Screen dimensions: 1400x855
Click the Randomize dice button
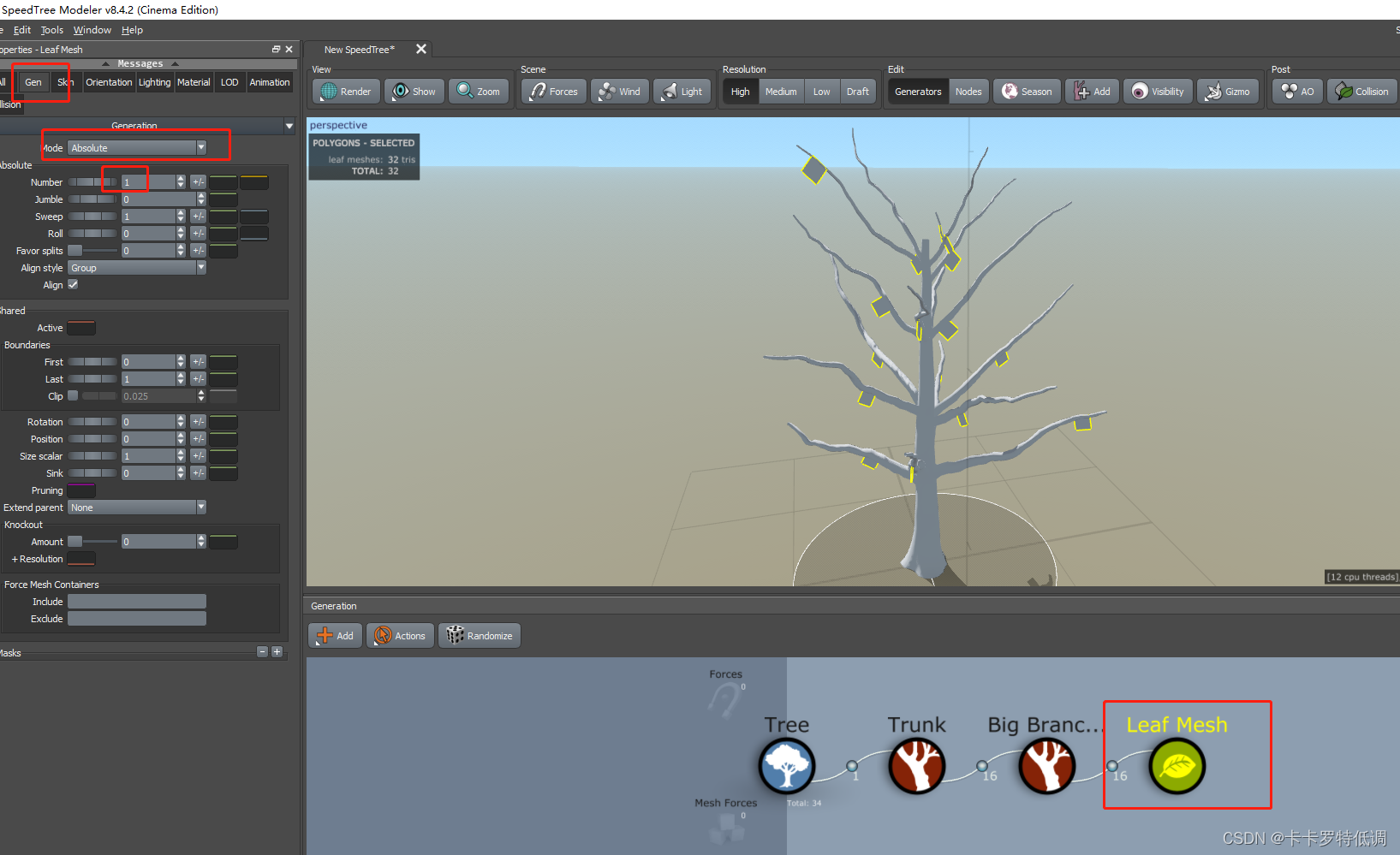tap(480, 635)
